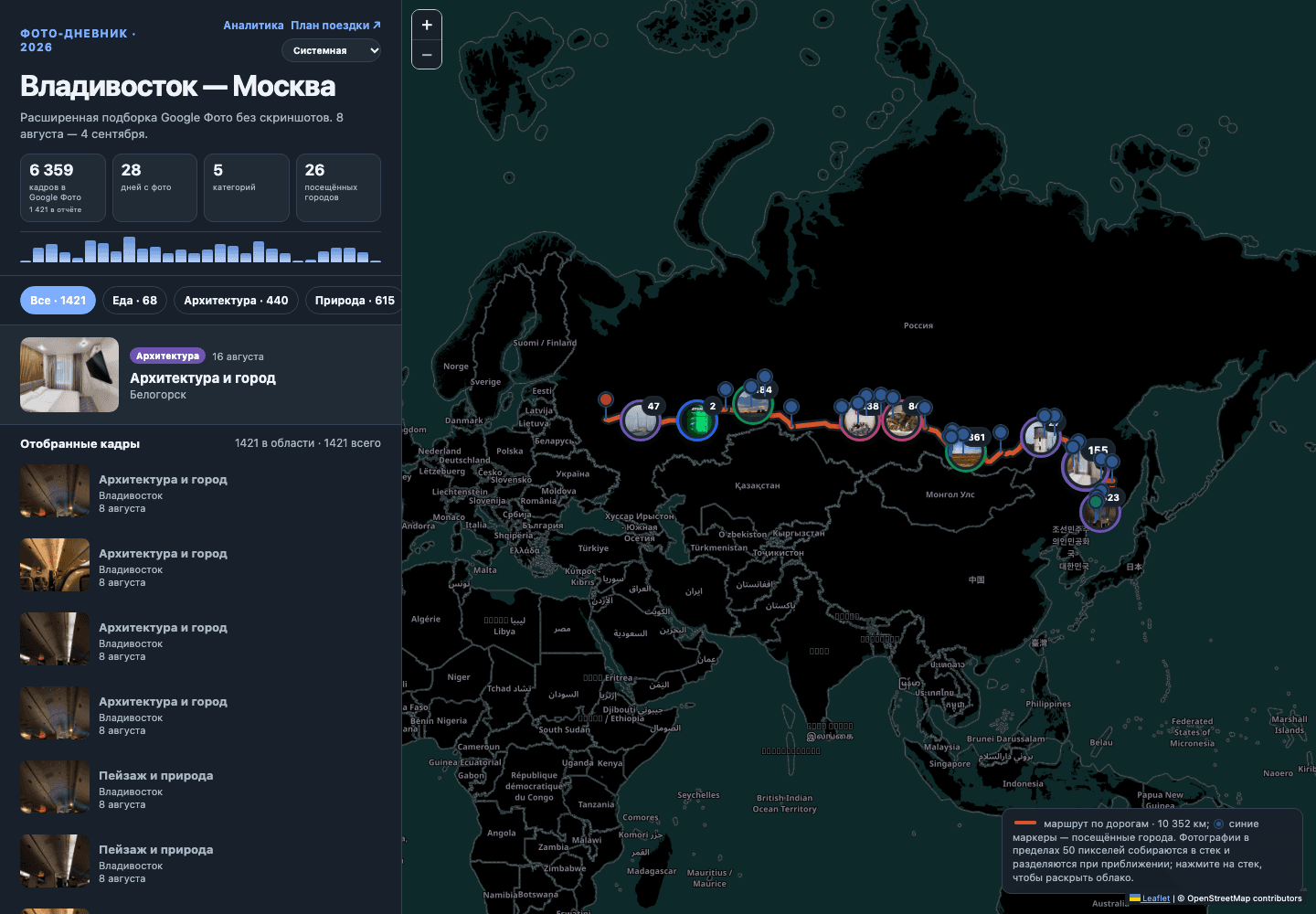Filter photos by Еда · 68
This screenshot has height=914, width=1316.
(134, 300)
